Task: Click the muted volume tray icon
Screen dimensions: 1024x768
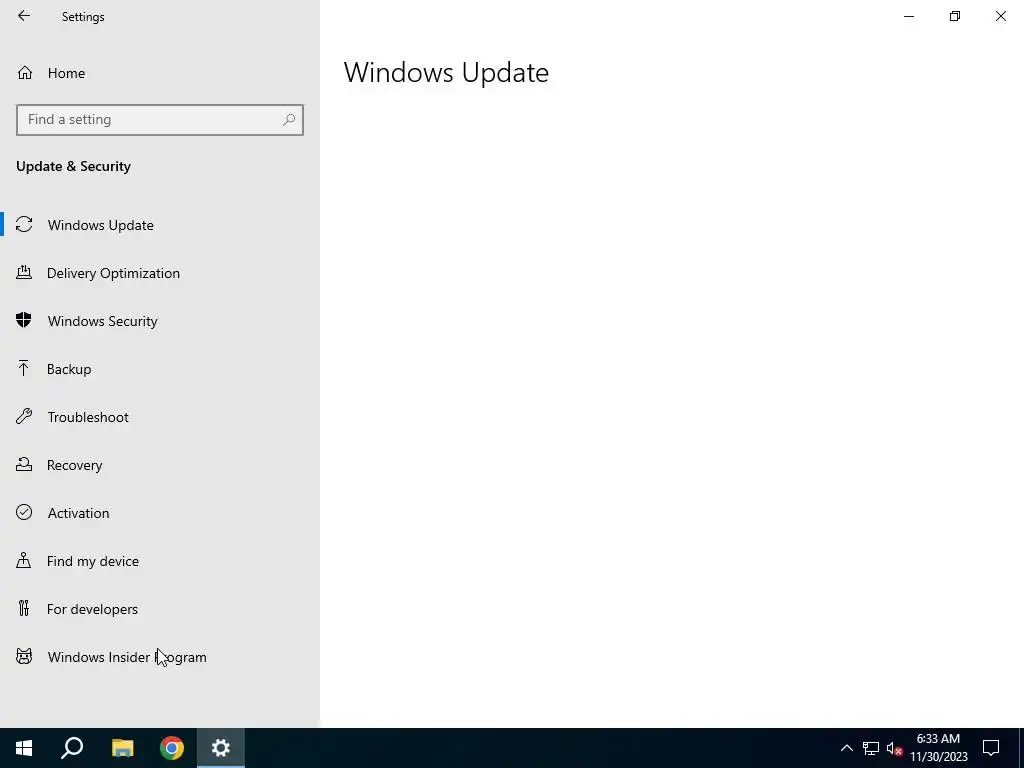Action: point(894,748)
